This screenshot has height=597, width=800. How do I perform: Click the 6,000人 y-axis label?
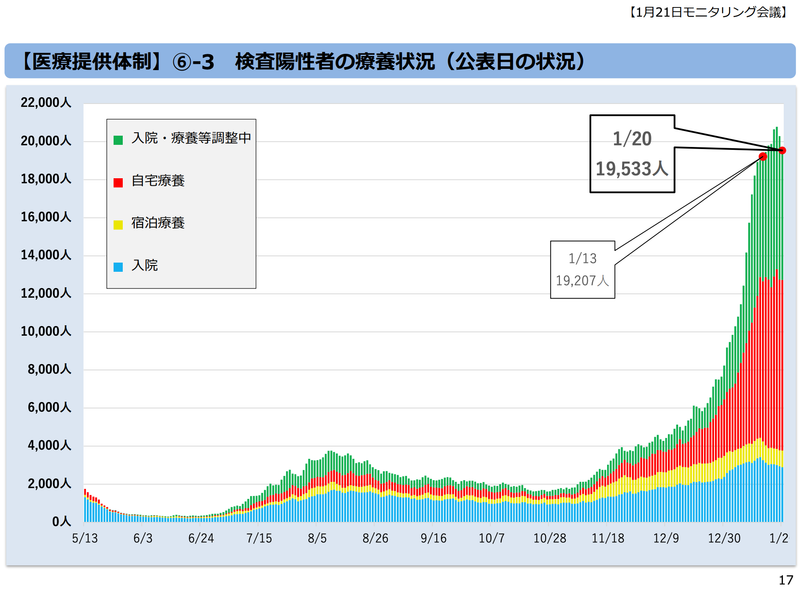pos(49,408)
